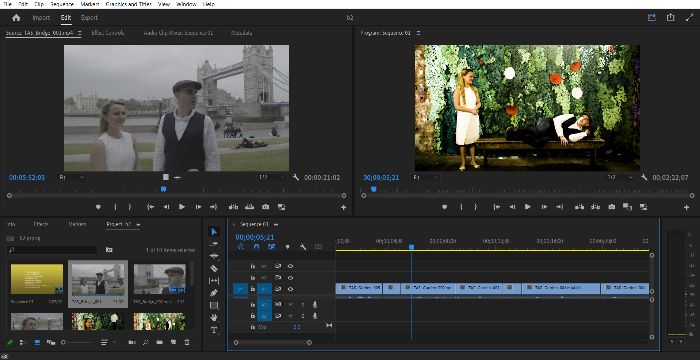Open Effect Controls tab

click(108, 33)
